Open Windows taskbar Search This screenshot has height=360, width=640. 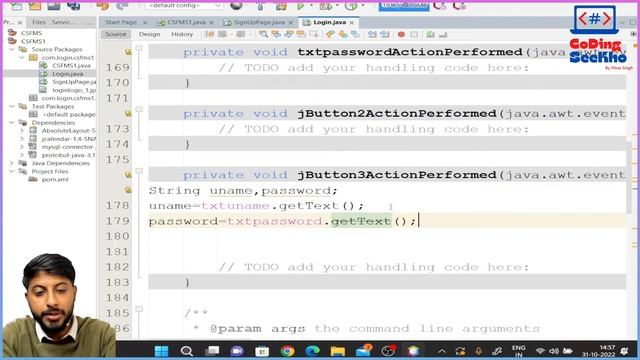point(187,351)
